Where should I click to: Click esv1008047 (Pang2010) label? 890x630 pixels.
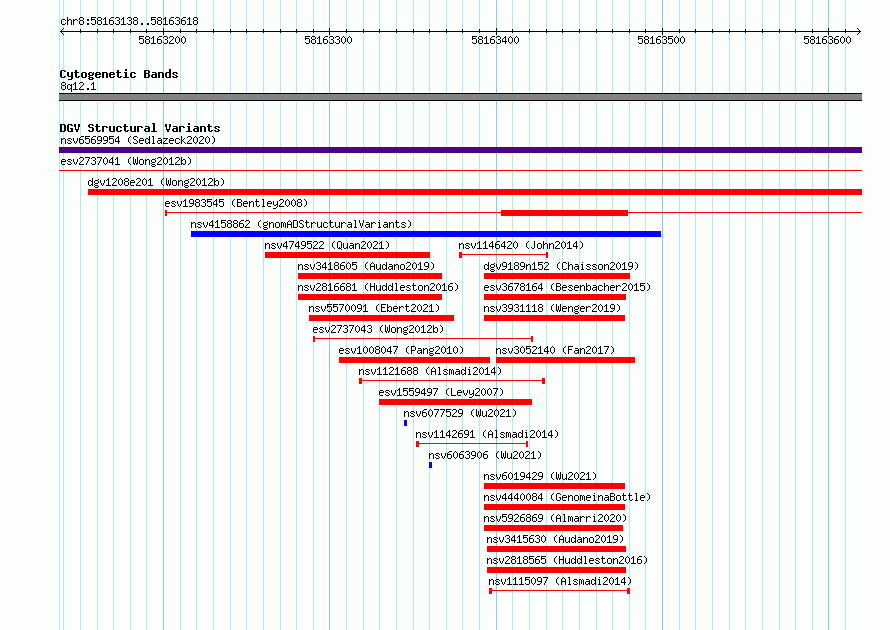401,350
